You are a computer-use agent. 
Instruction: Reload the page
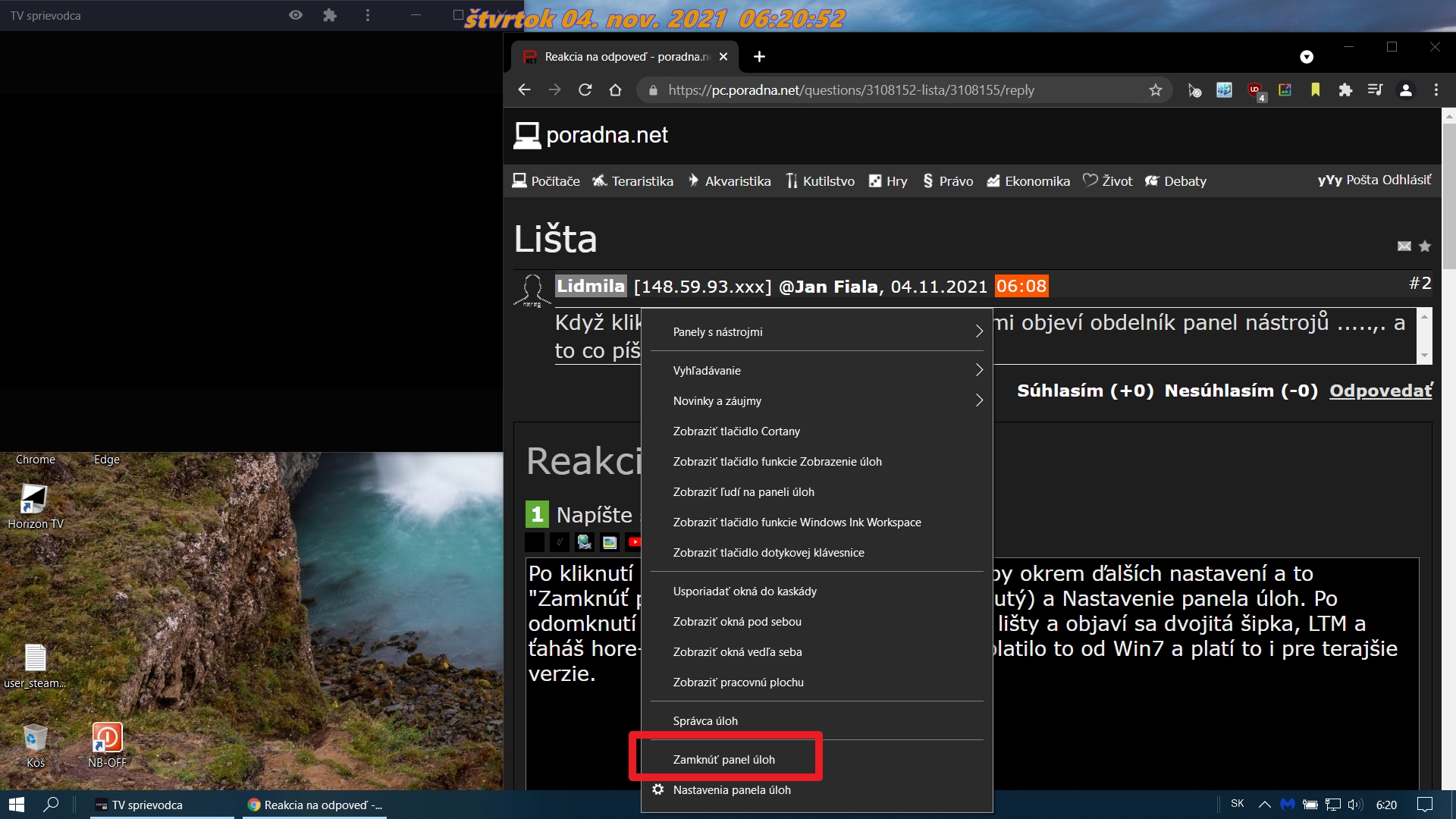click(x=585, y=90)
